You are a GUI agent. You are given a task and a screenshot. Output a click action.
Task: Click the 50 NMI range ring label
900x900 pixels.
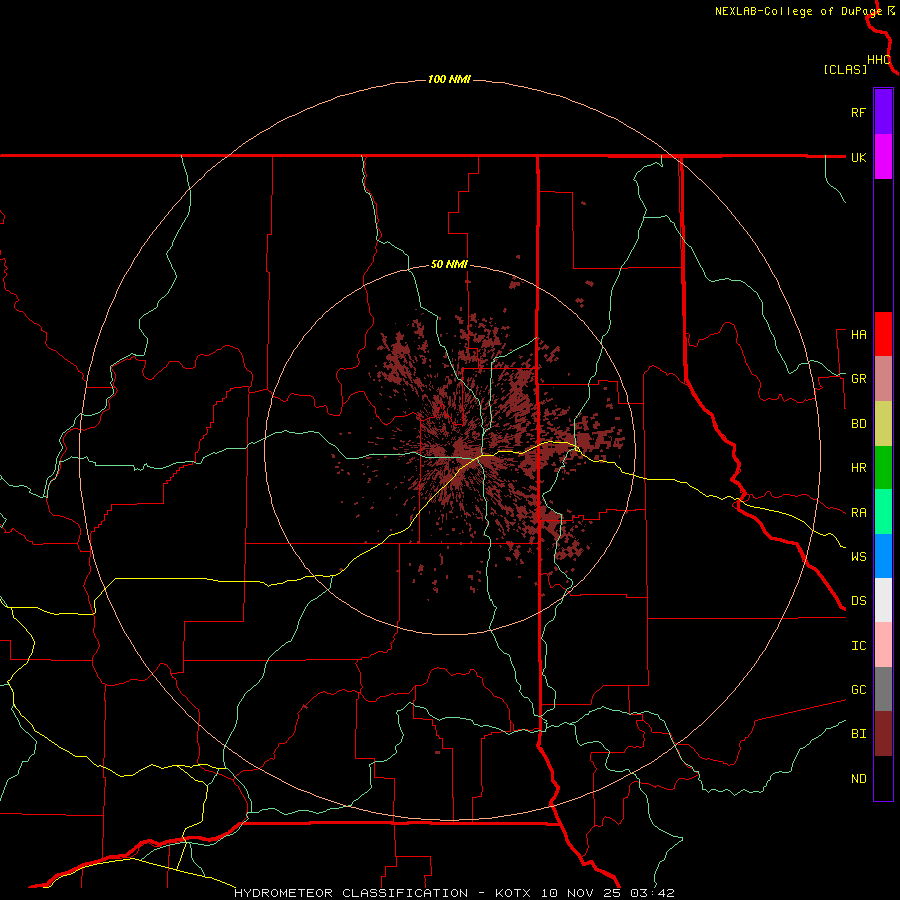point(449,264)
